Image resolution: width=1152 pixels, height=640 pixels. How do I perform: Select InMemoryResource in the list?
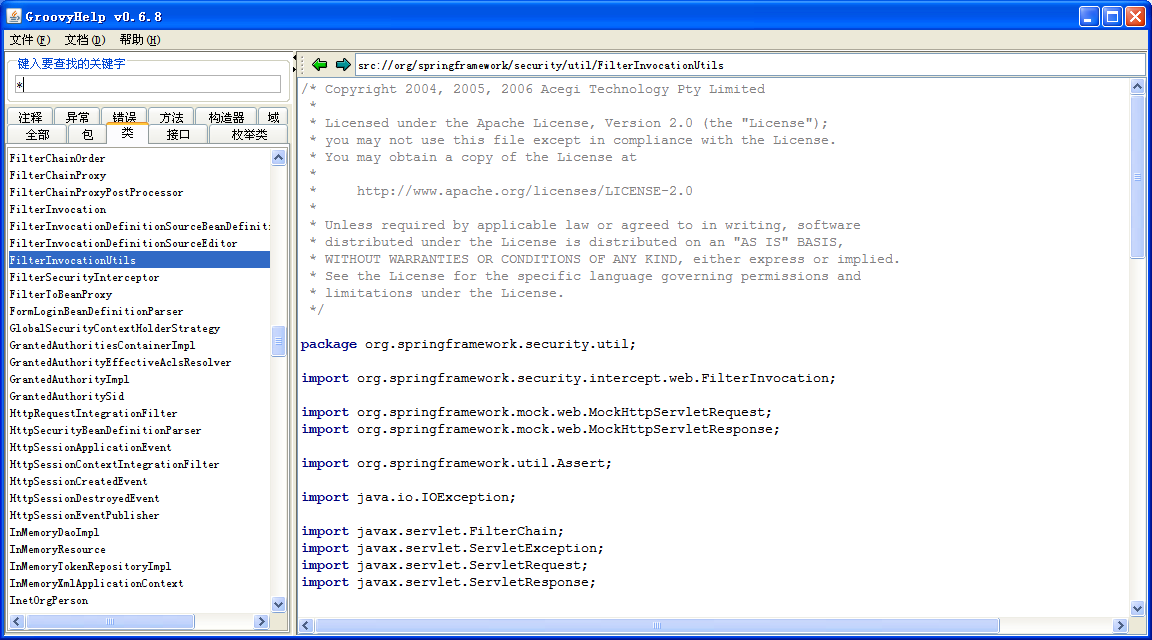(x=139, y=549)
